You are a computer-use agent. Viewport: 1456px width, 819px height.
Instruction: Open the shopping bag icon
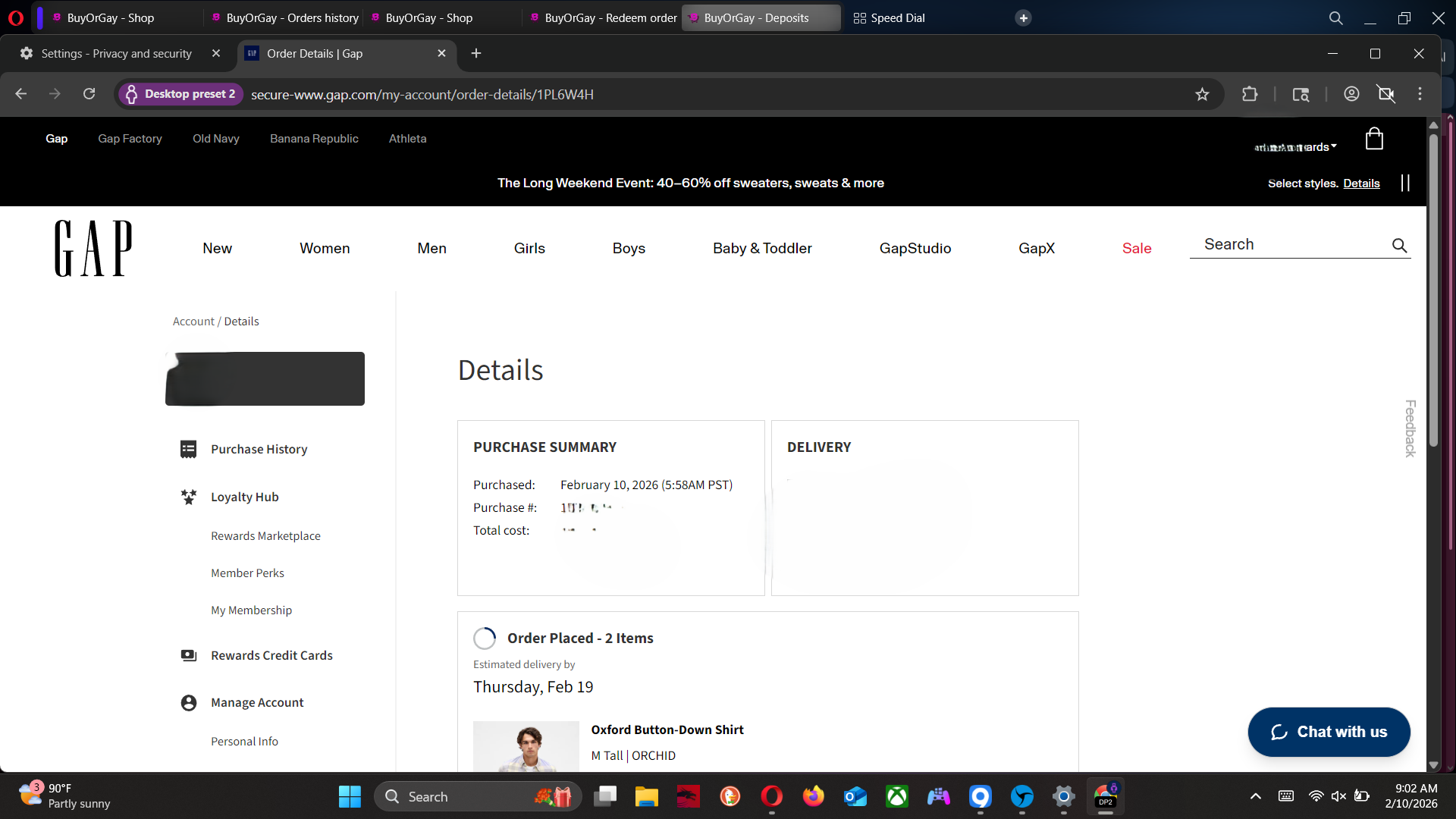(x=1374, y=140)
